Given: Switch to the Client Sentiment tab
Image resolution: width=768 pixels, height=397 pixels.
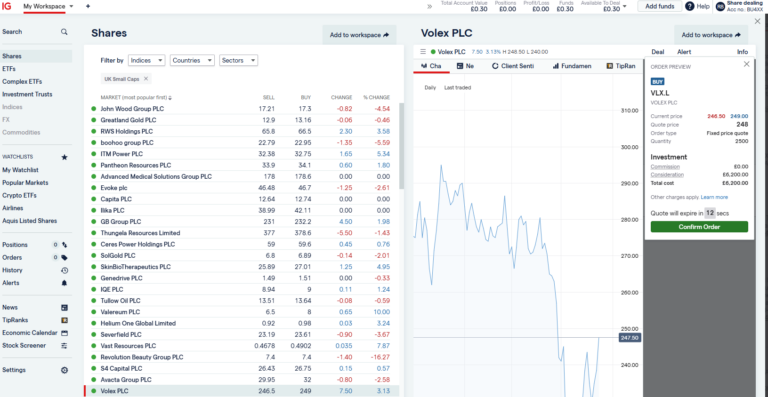Looking at the screenshot, I should (512, 66).
